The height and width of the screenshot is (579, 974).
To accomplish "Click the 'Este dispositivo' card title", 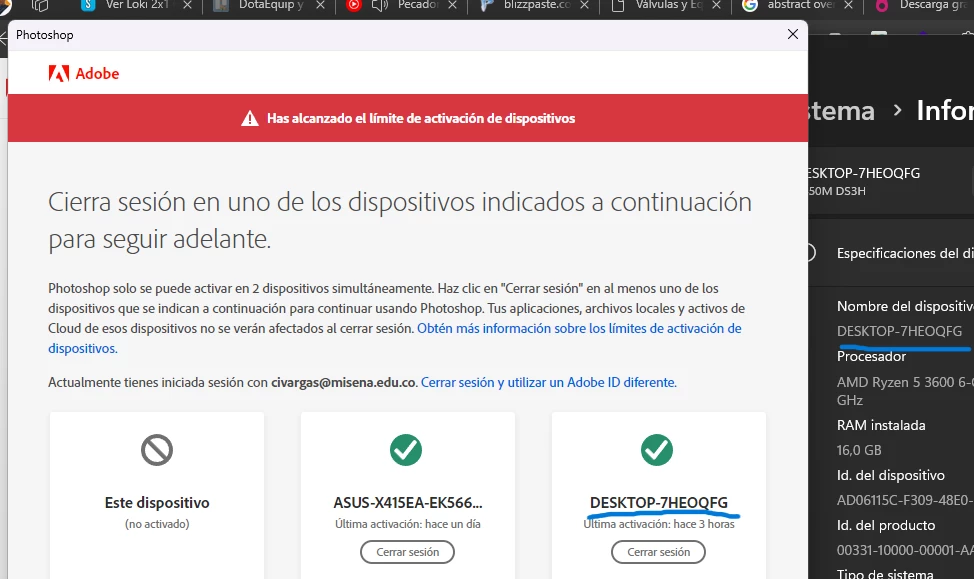I will (157, 503).
